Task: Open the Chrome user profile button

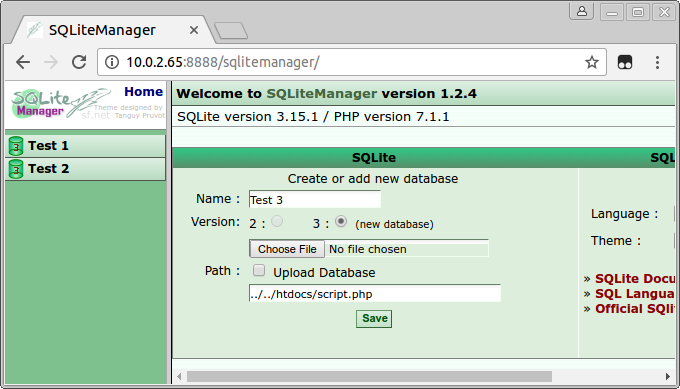Action: pos(582,11)
